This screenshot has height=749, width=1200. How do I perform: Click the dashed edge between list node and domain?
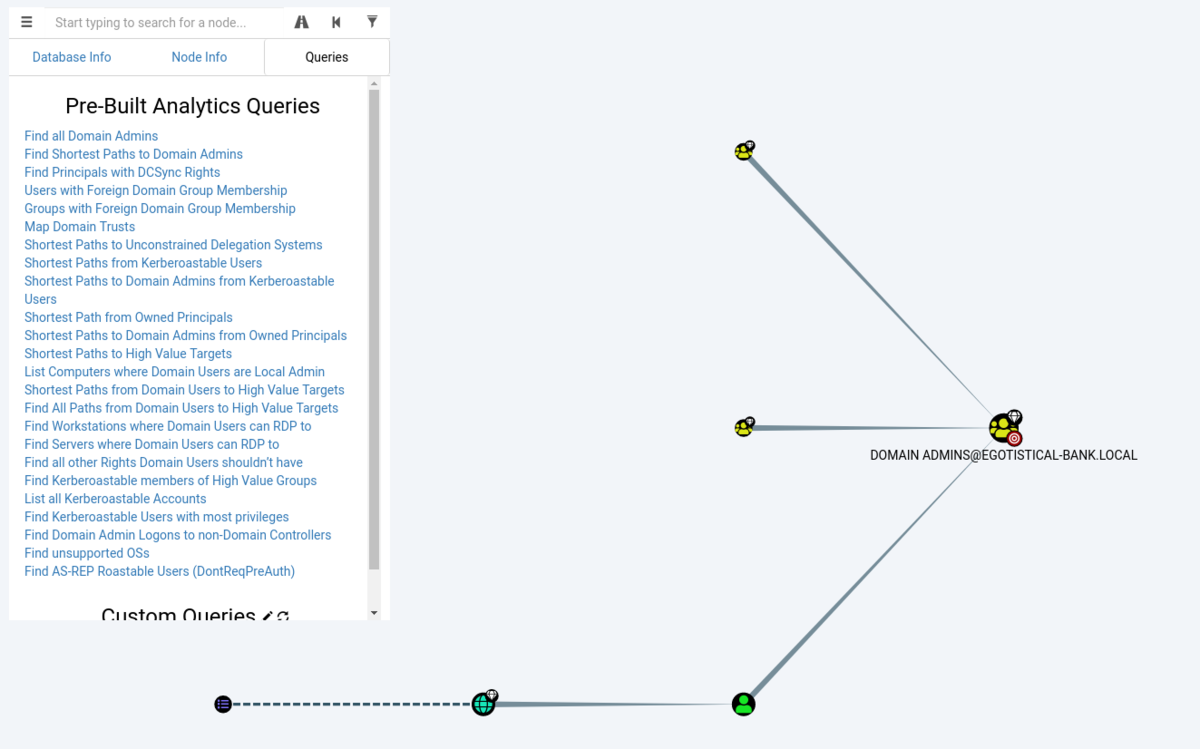(352, 704)
